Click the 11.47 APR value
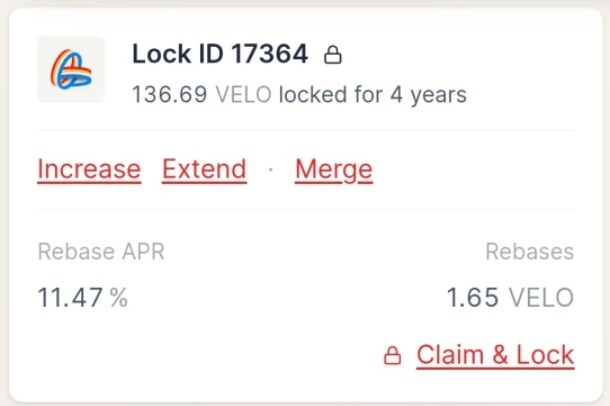 click(70, 298)
